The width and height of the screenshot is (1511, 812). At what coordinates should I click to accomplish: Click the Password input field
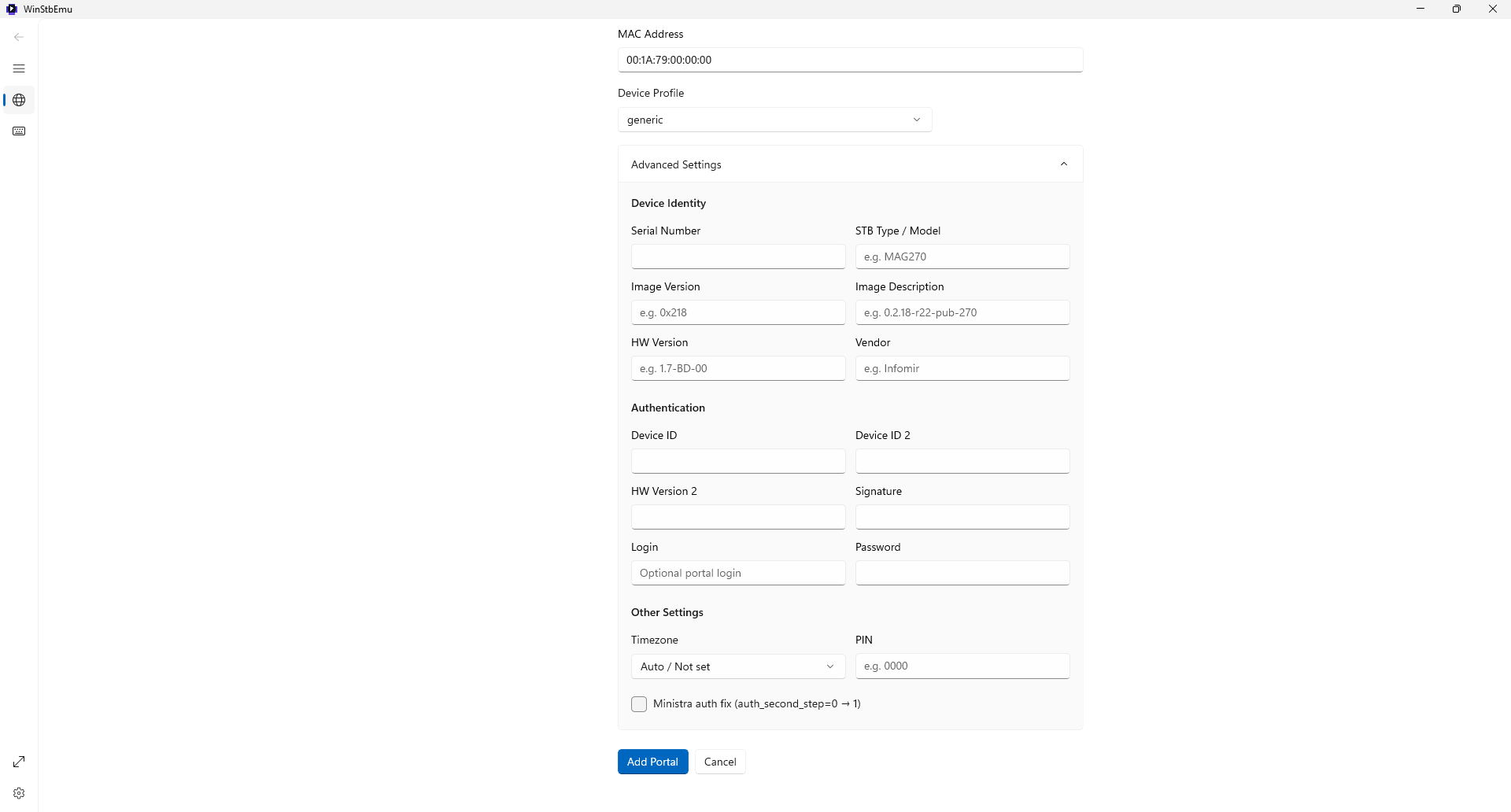(962, 573)
